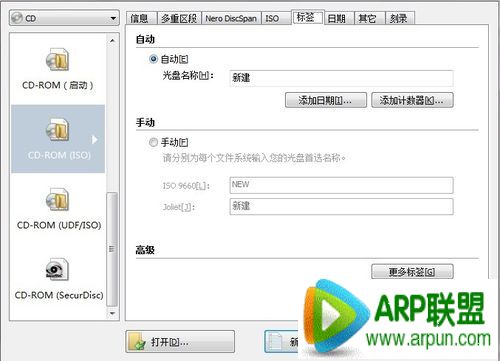Switch to the 信息 tab
This screenshot has width=500, height=361.
coord(140,18)
